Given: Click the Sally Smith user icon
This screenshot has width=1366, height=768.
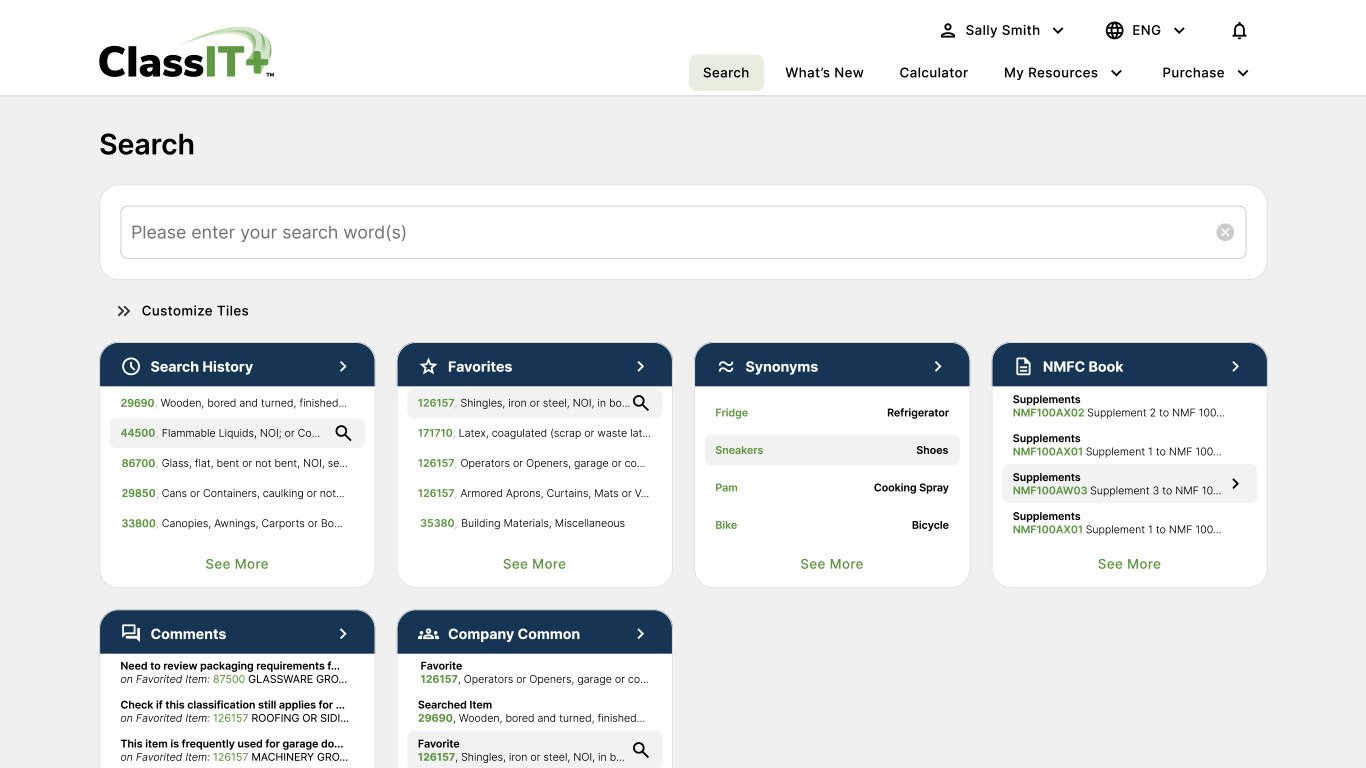Looking at the screenshot, I should coord(948,30).
